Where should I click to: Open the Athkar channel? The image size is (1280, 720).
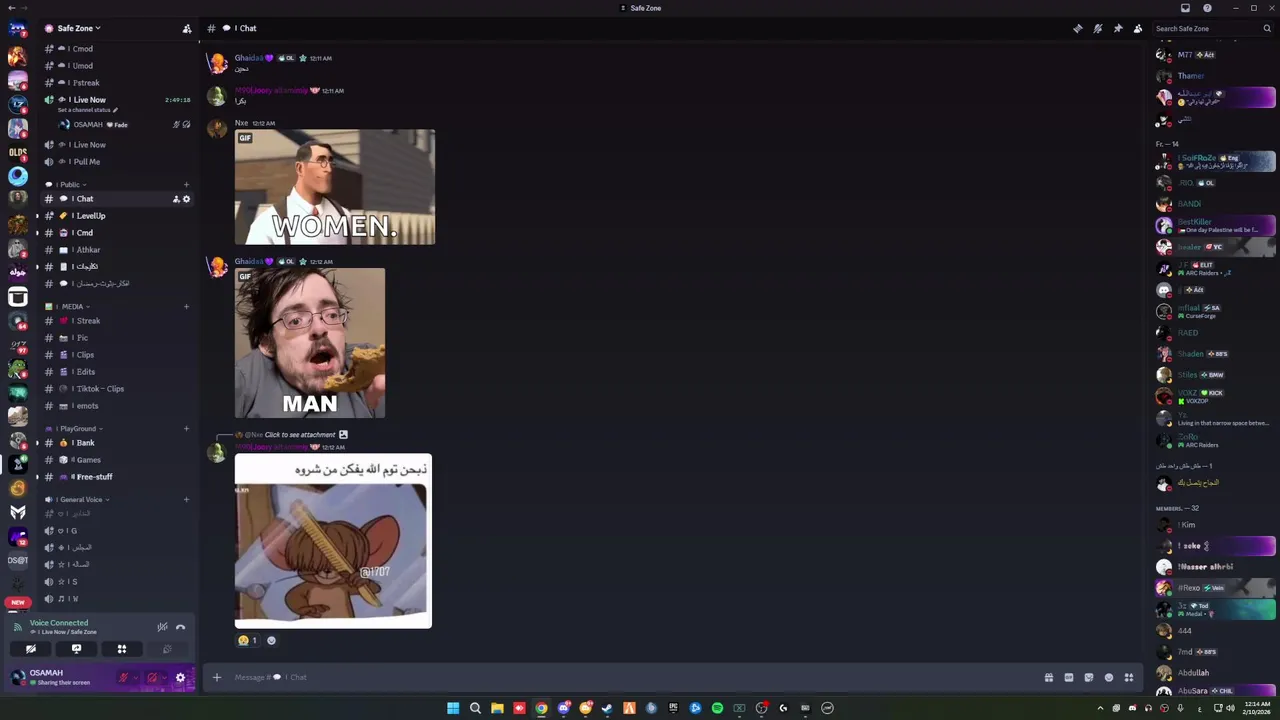(x=118, y=250)
